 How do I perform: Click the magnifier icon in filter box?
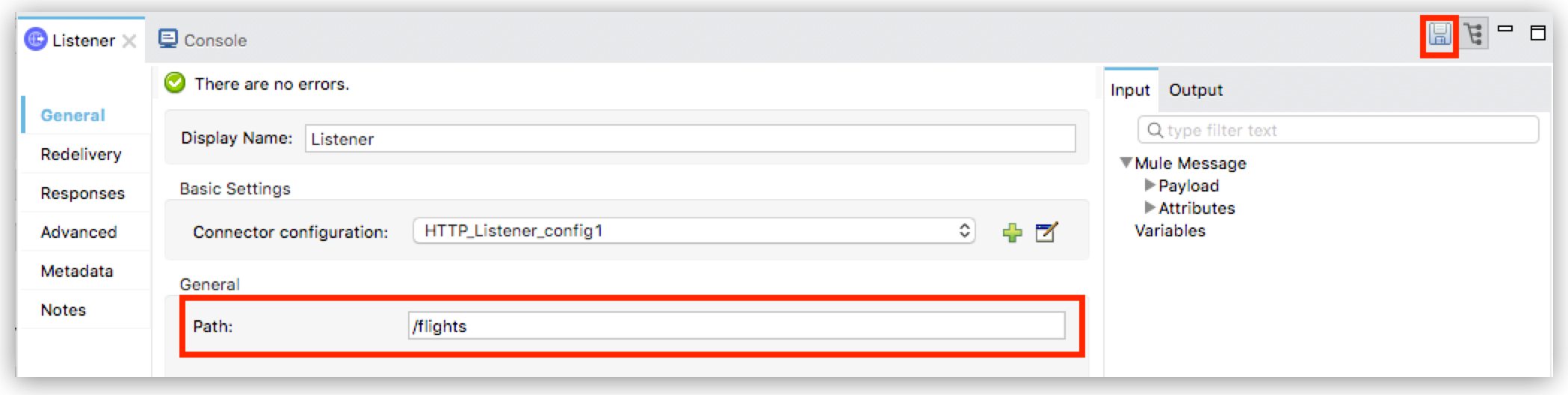point(1155,131)
